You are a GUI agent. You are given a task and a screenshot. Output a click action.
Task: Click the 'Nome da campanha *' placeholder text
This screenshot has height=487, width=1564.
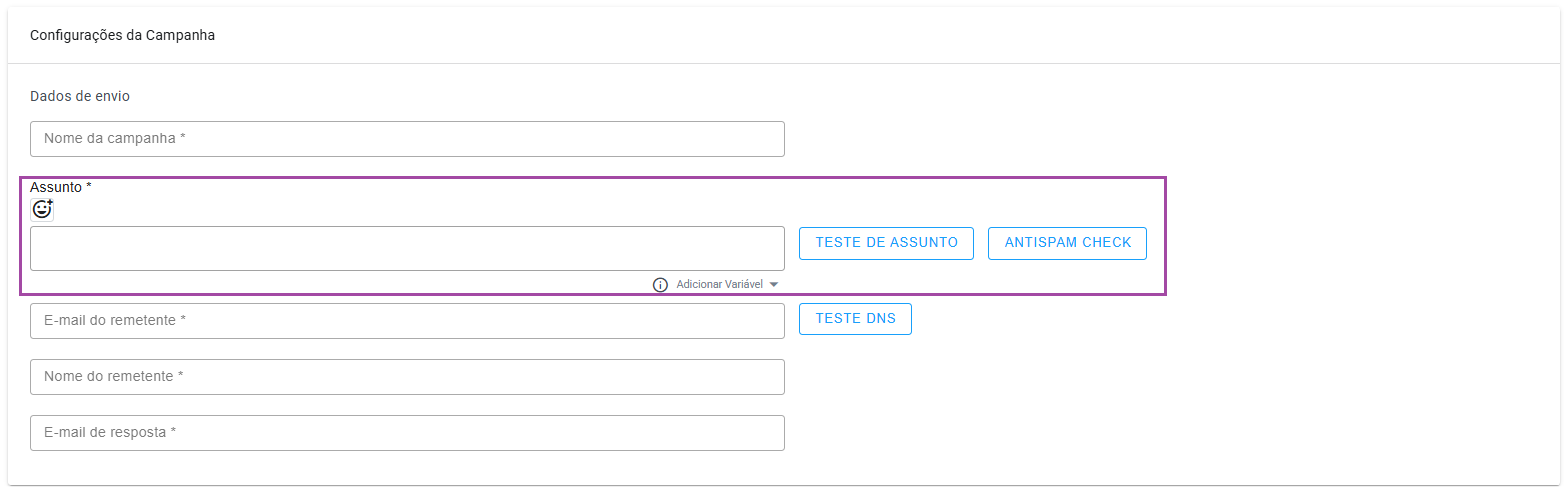point(115,139)
